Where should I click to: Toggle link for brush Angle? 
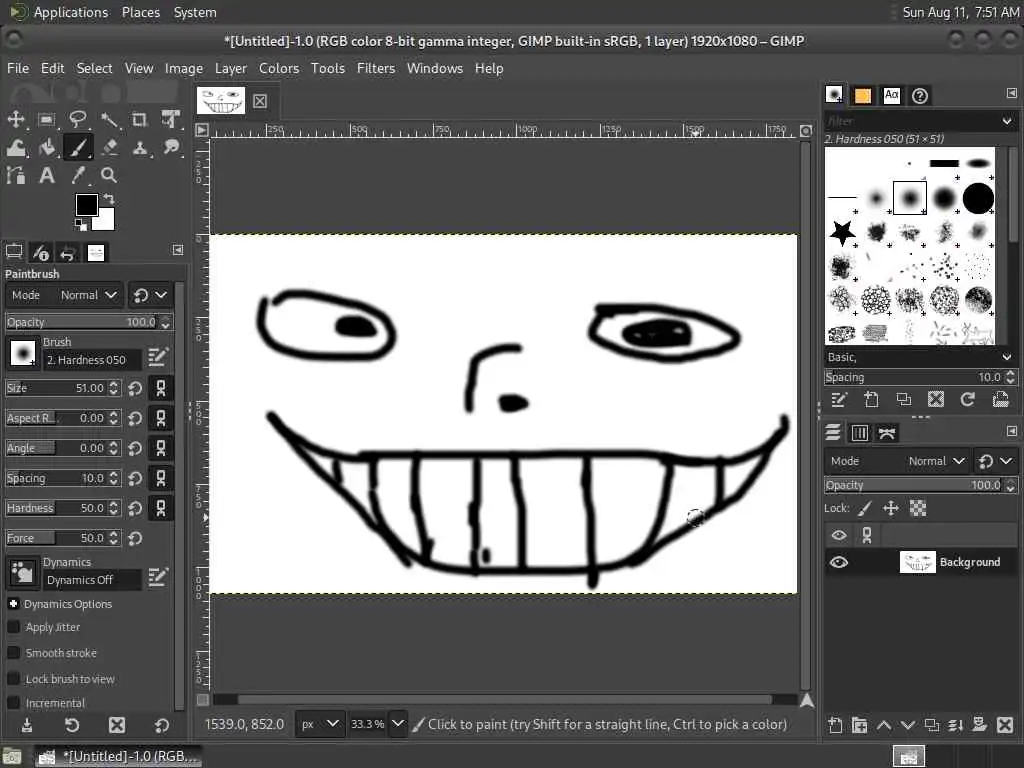click(161, 448)
